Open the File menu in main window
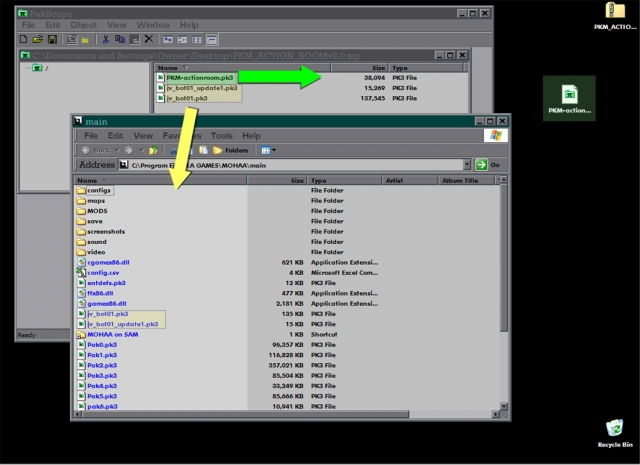This screenshot has height=465, width=640. 91,136
